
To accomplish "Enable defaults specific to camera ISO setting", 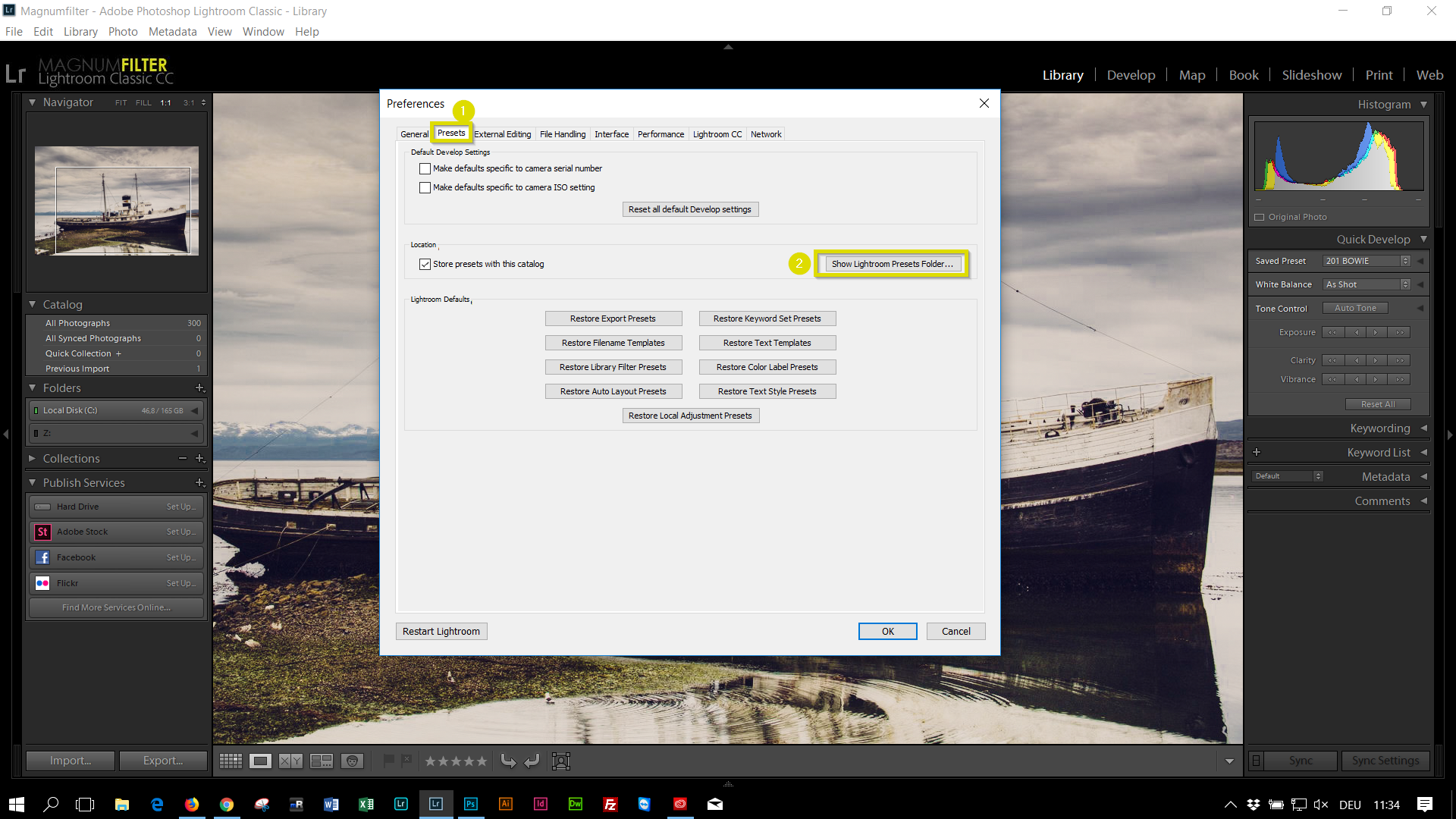I will click(x=425, y=187).
